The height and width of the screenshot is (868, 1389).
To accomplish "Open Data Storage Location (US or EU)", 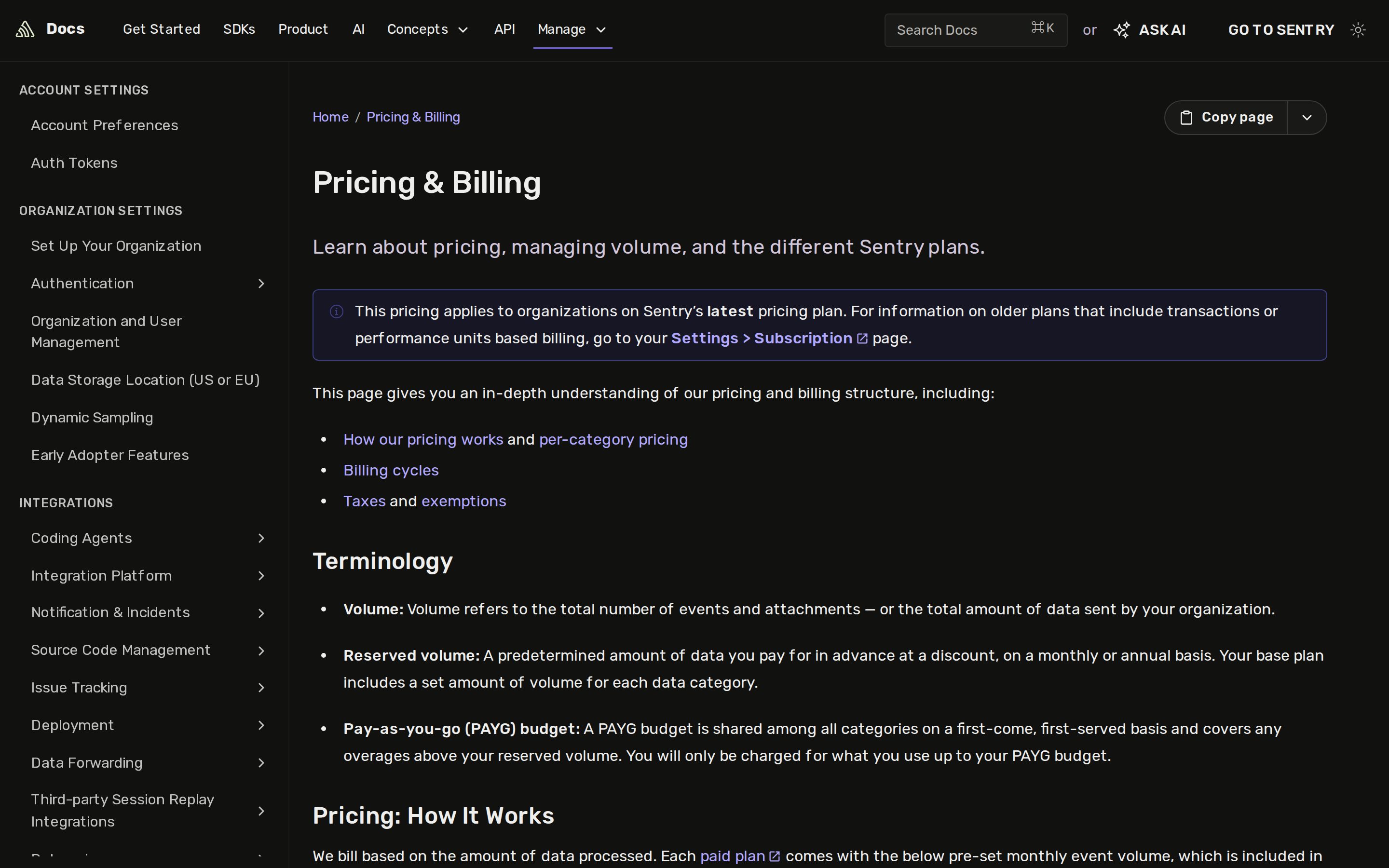I will coord(145,380).
